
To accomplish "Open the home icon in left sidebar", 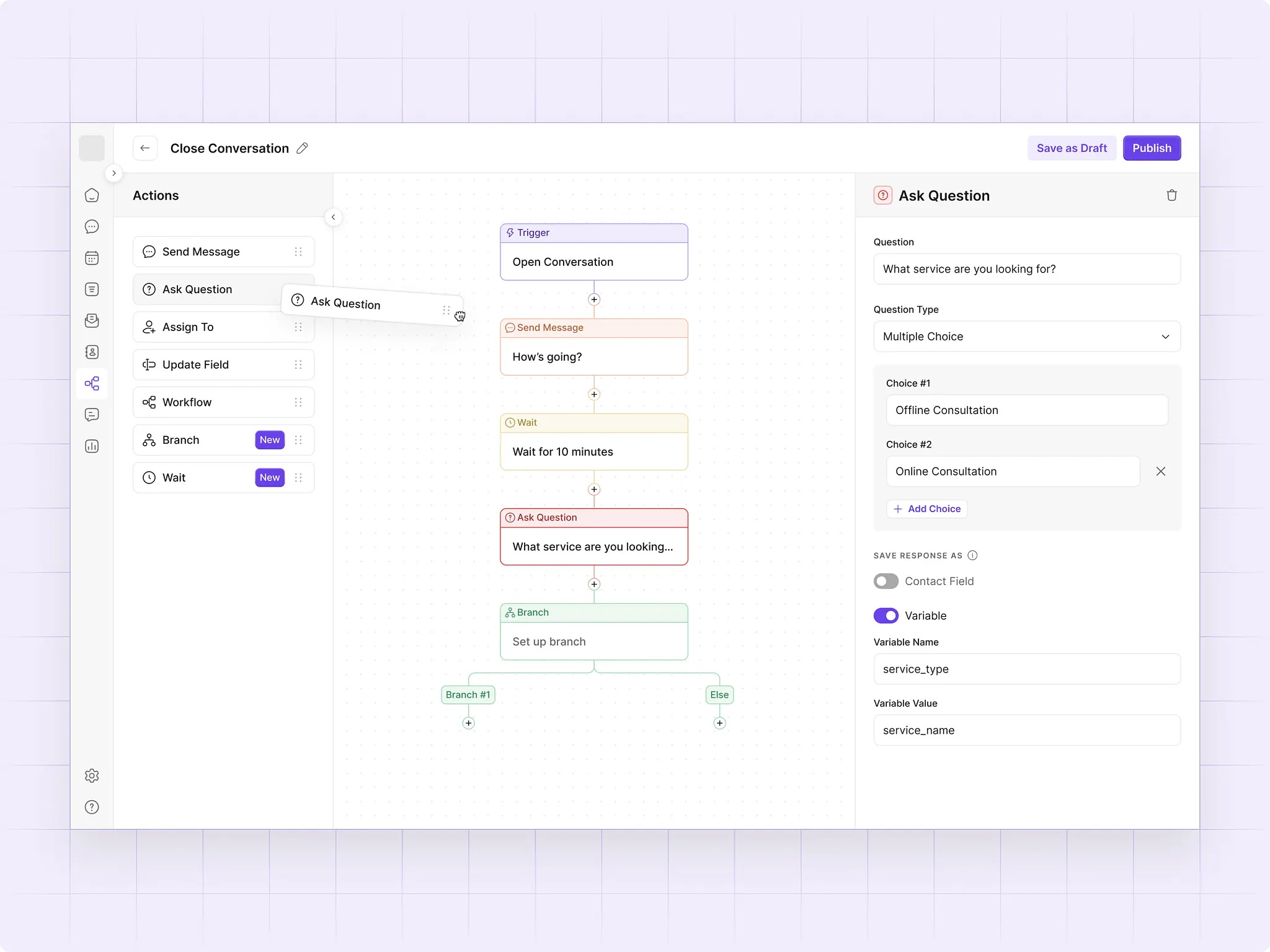I will point(92,195).
